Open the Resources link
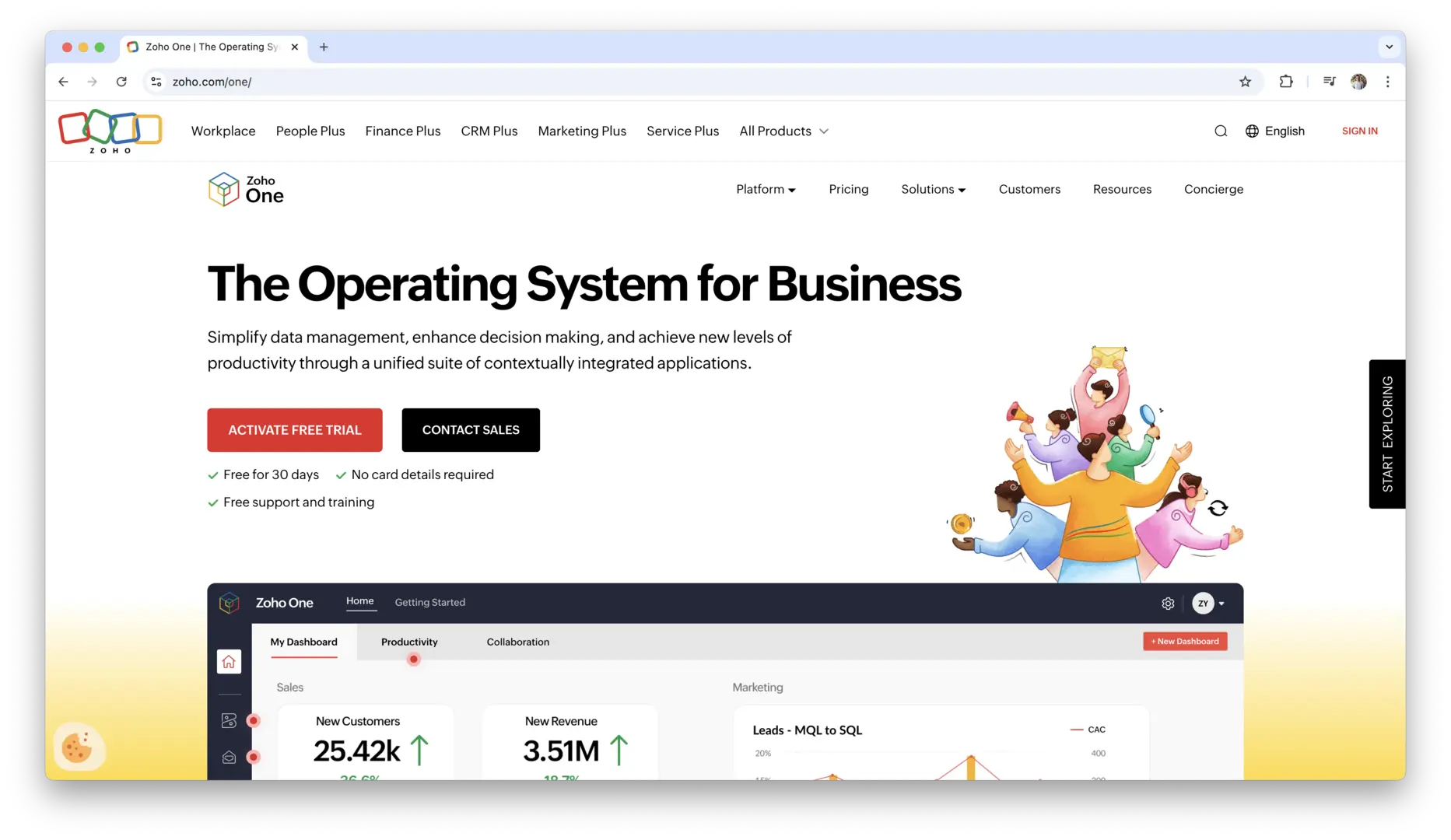This screenshot has height=840, width=1451. coord(1122,189)
